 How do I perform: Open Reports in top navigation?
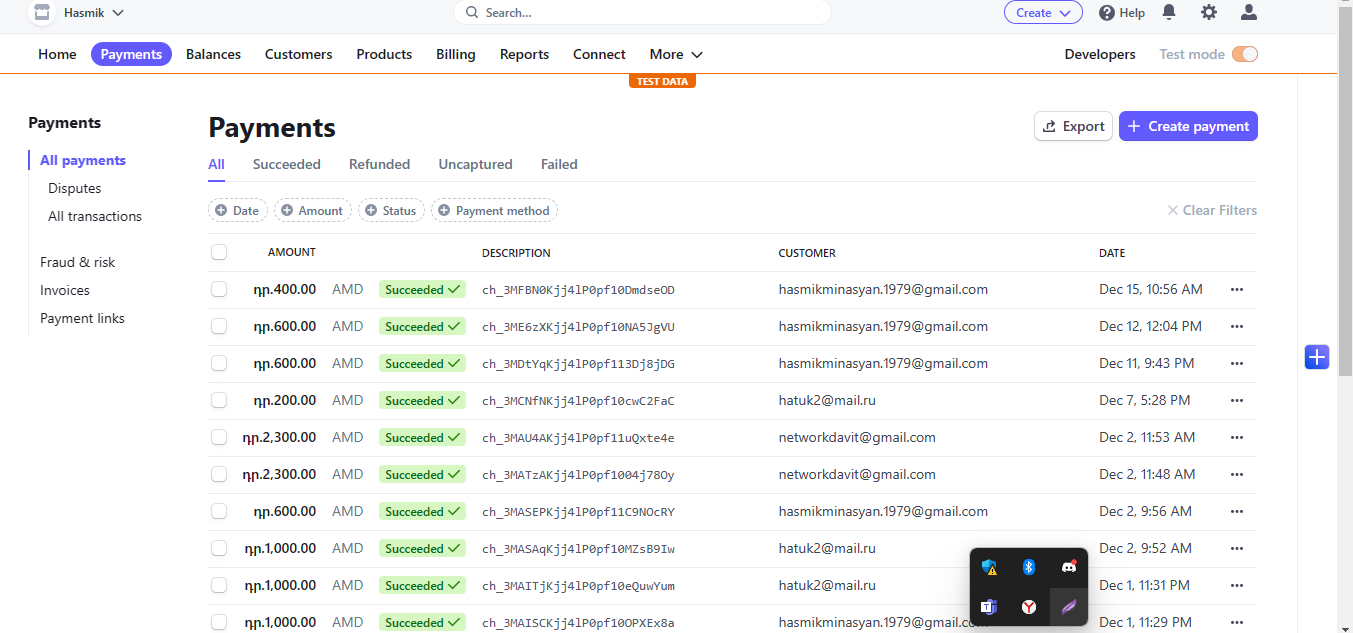524,54
